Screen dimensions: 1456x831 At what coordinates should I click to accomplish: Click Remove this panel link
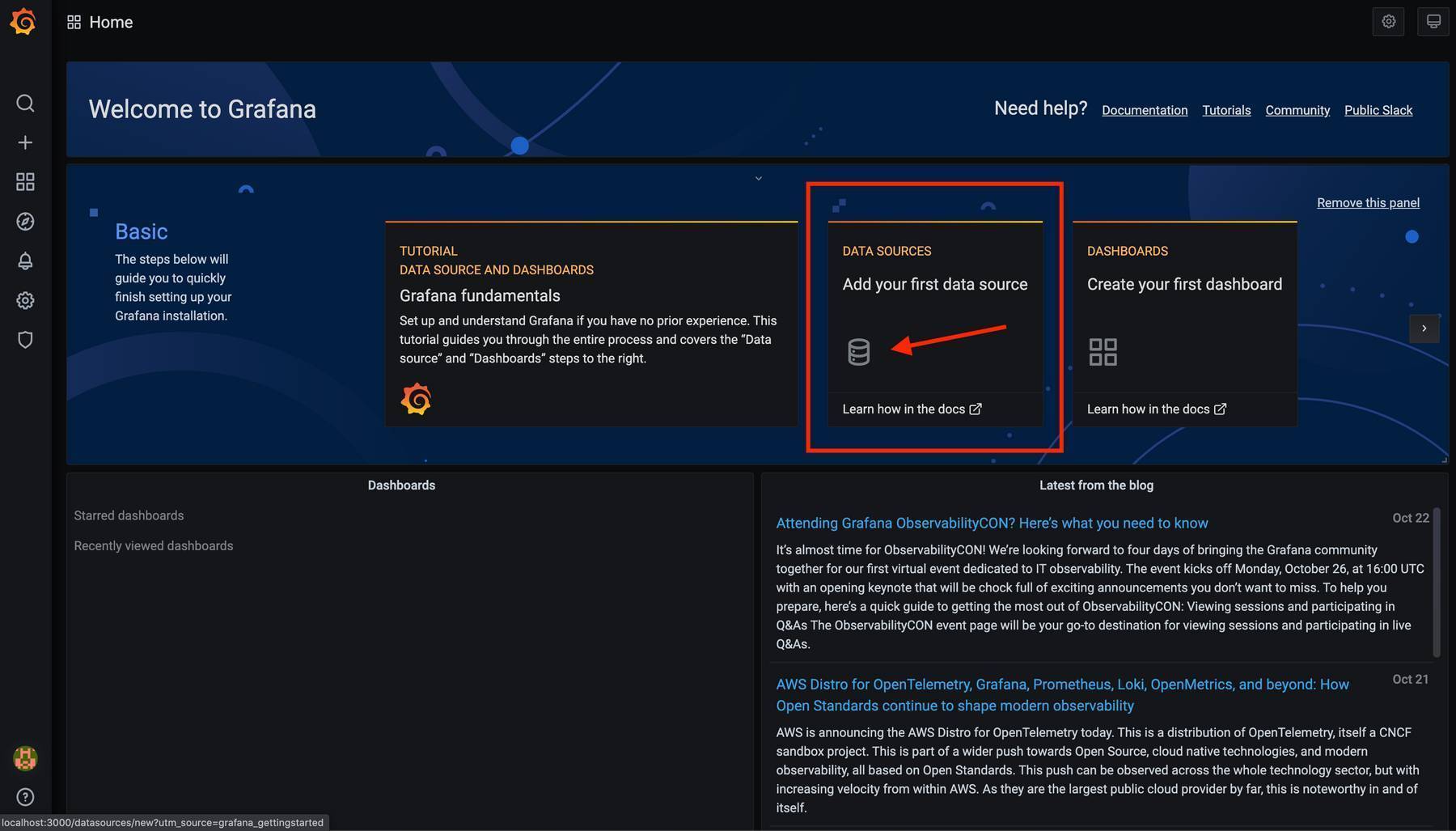pyautogui.click(x=1368, y=203)
